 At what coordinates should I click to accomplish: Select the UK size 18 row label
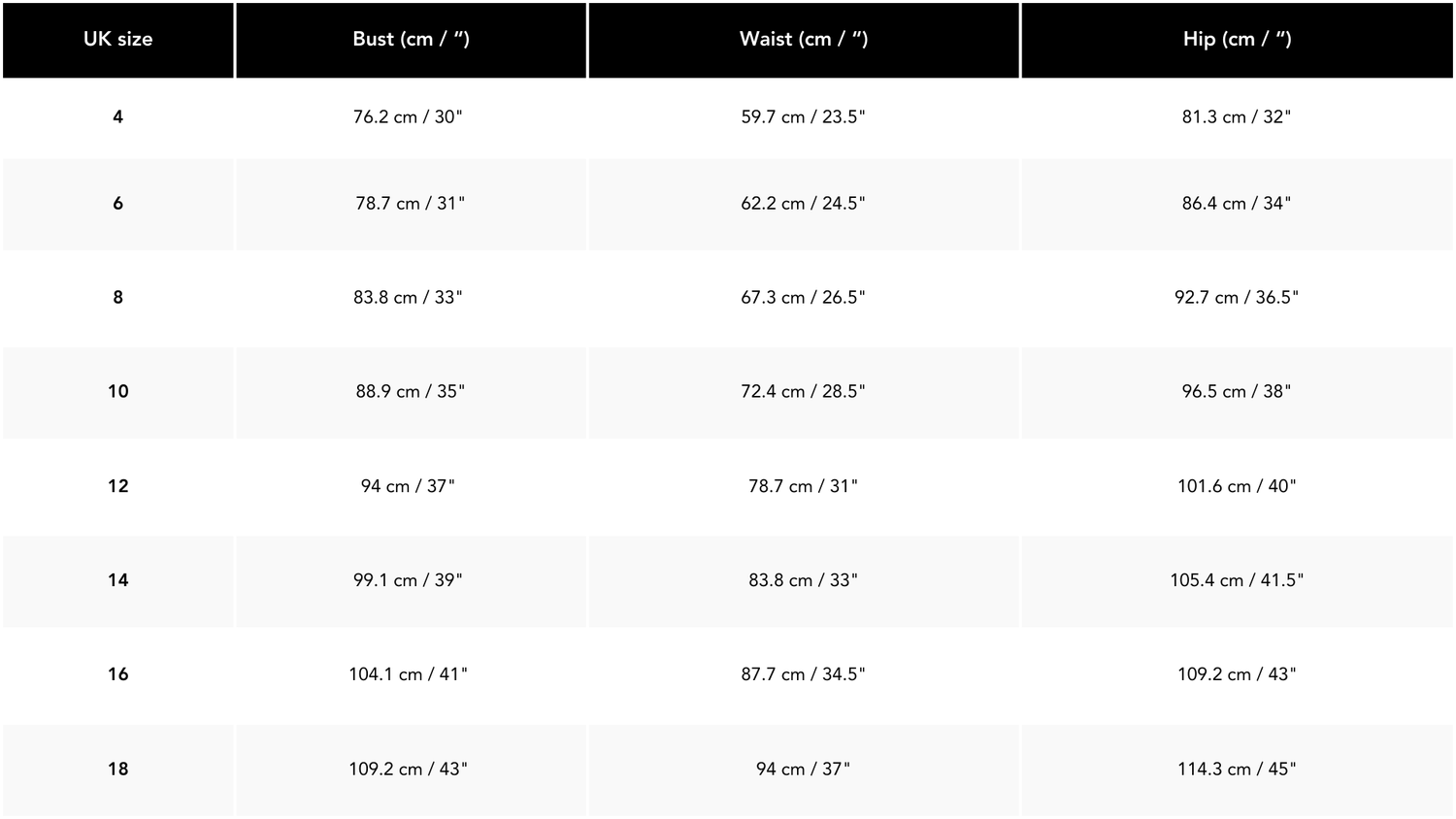click(117, 770)
